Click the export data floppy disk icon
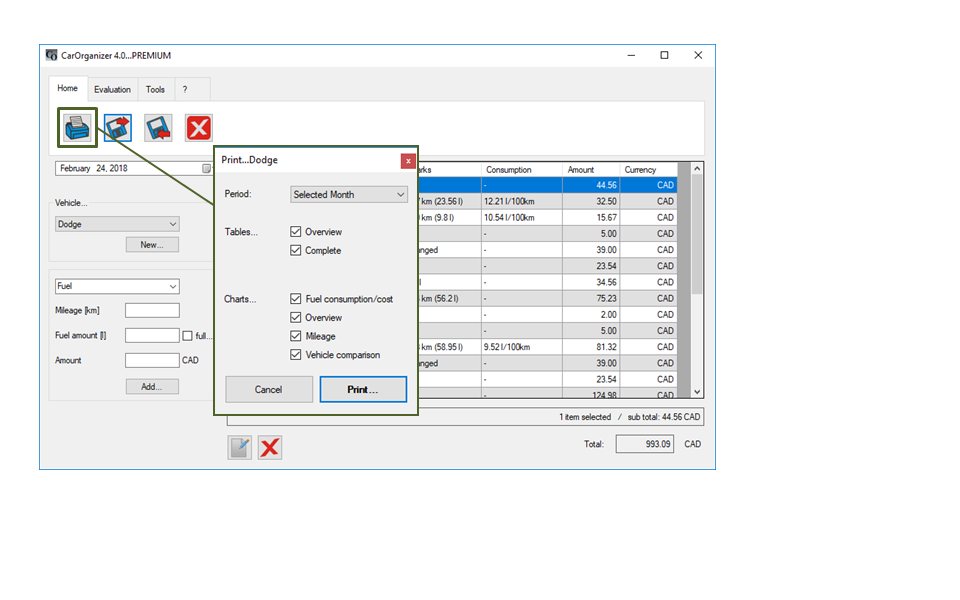Image resolution: width=960 pixels, height=600 pixels. 118,127
